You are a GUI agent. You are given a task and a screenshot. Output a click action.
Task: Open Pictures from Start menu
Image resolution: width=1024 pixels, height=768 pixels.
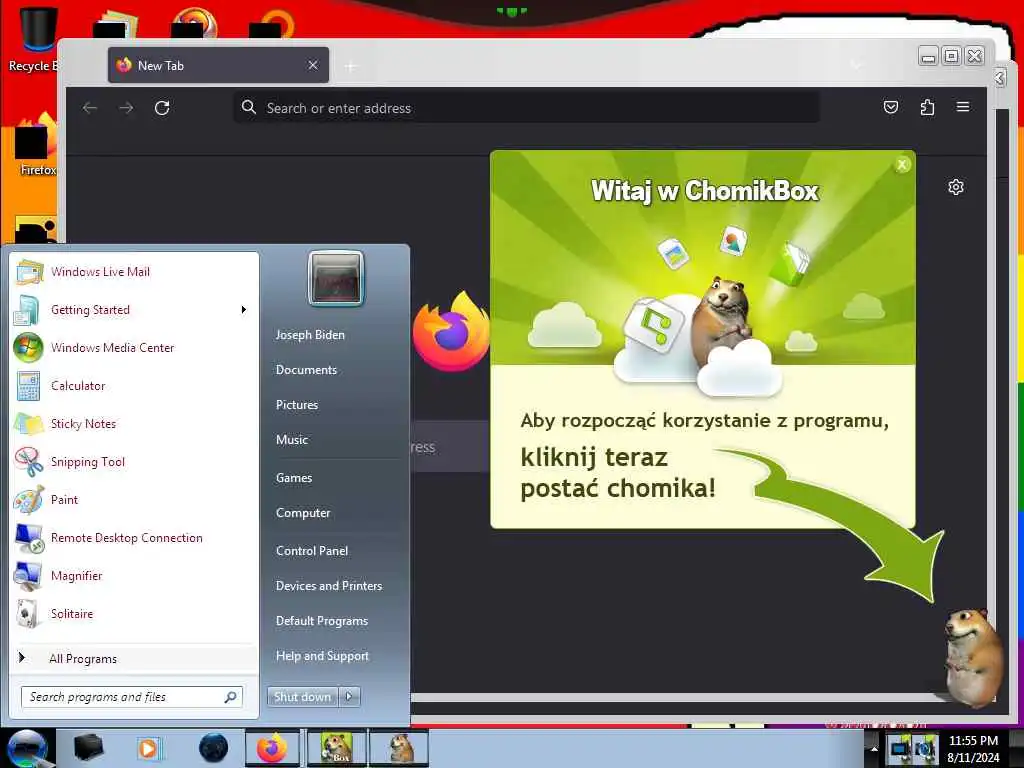point(296,405)
